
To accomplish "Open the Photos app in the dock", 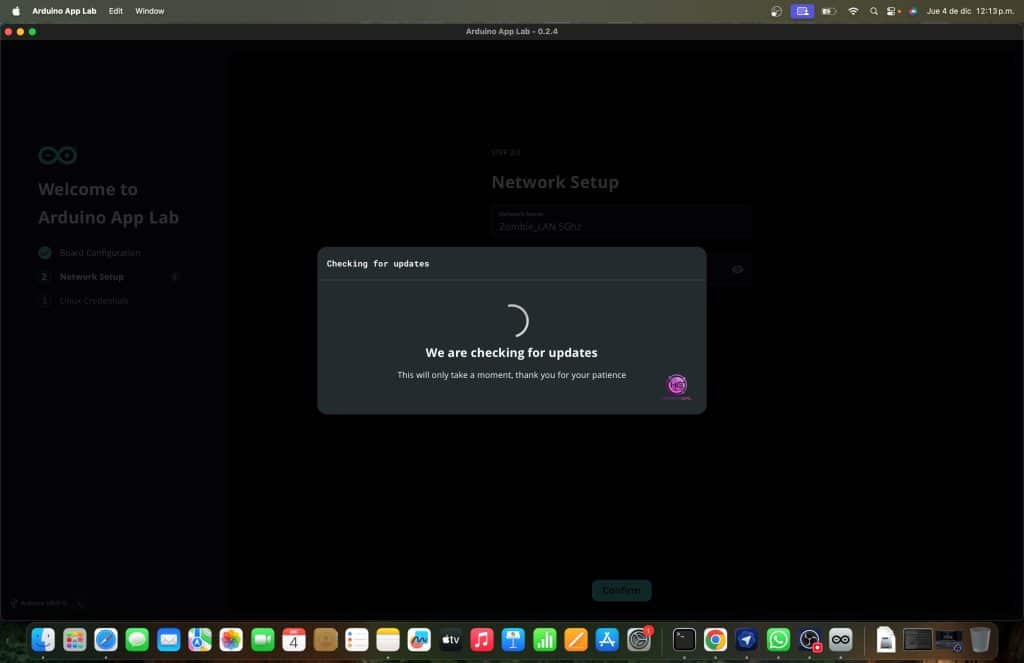I will click(231, 639).
